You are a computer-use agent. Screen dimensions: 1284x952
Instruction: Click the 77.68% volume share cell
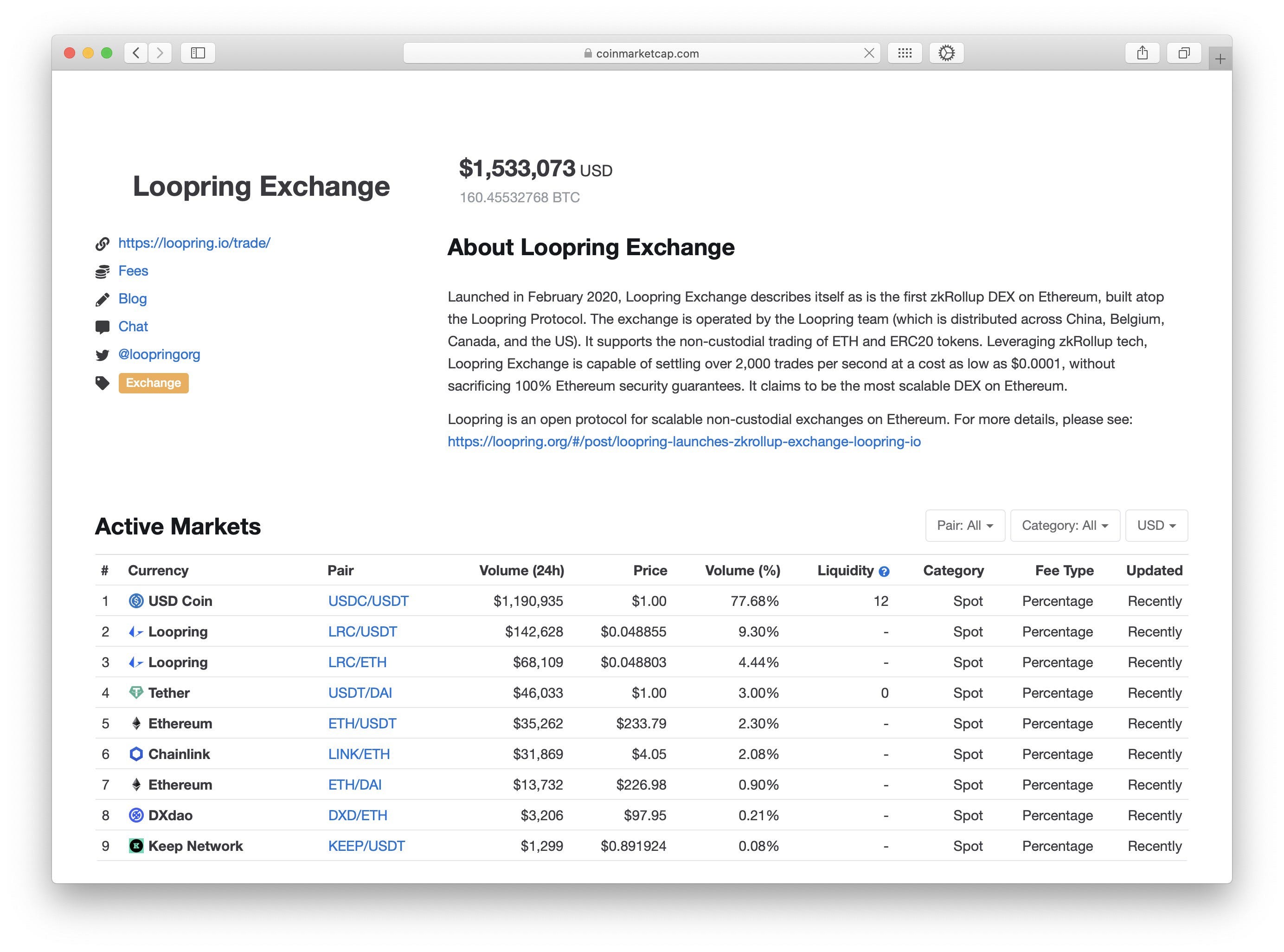755,601
